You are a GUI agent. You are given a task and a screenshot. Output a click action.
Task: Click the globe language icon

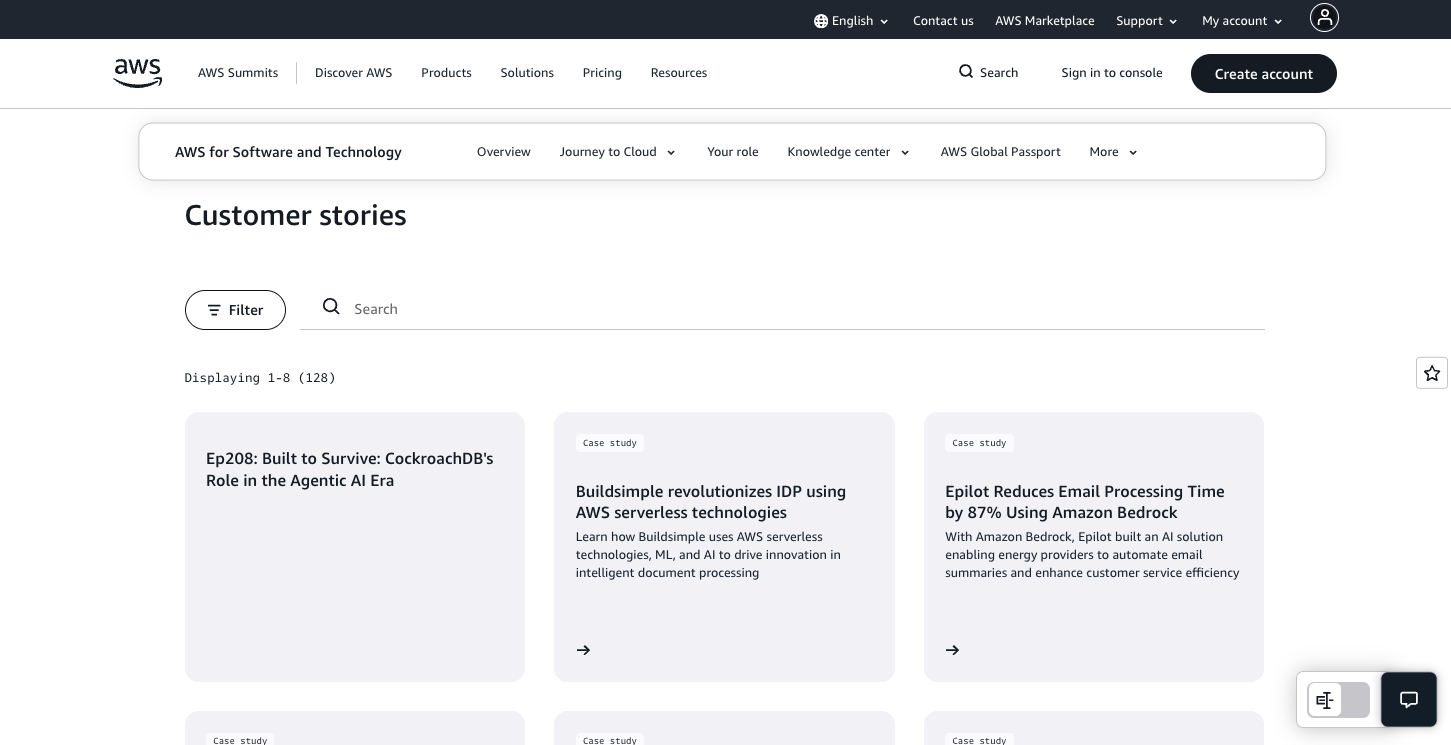tap(821, 21)
